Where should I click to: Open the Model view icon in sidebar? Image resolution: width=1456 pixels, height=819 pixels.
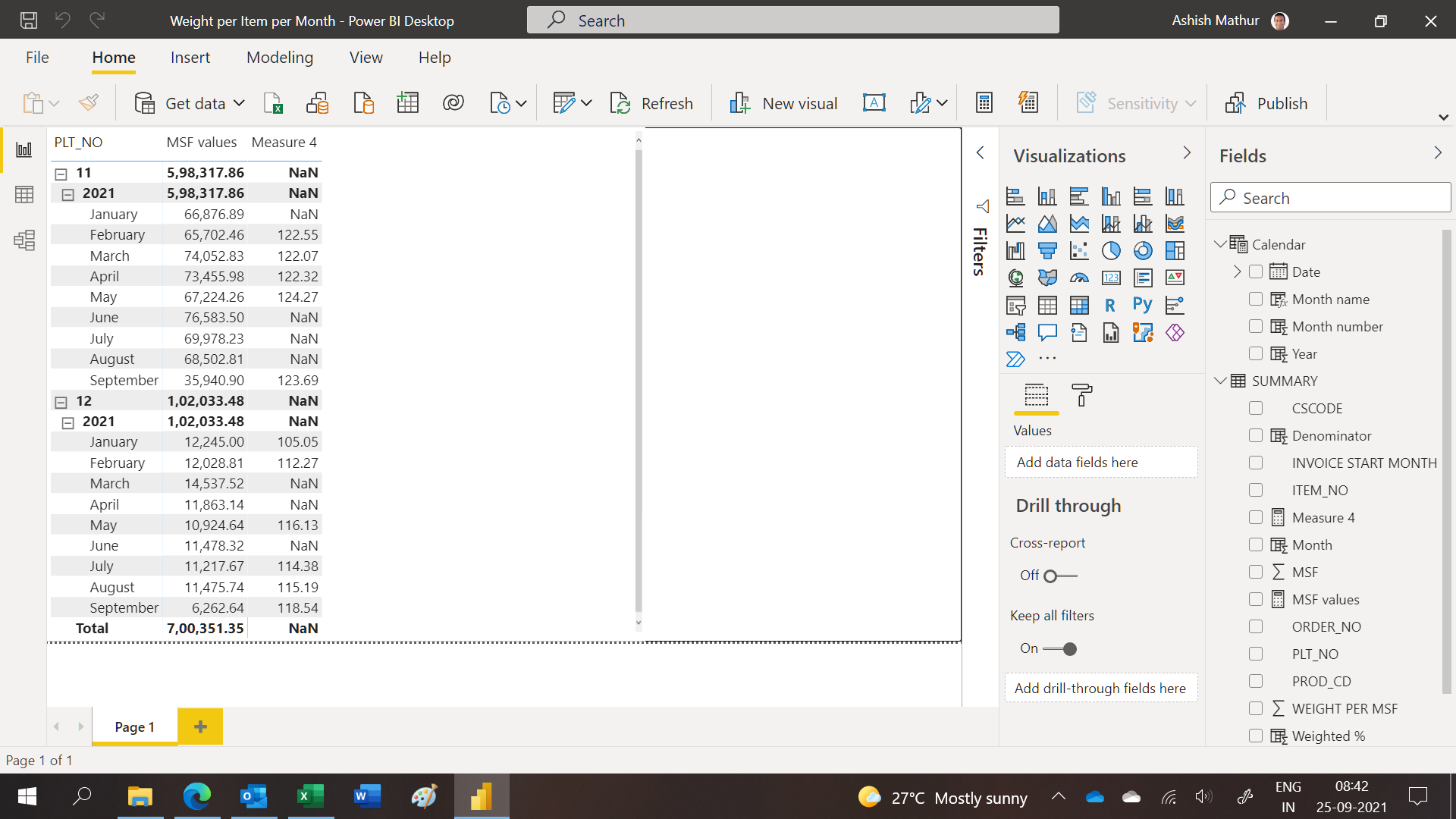click(x=24, y=240)
